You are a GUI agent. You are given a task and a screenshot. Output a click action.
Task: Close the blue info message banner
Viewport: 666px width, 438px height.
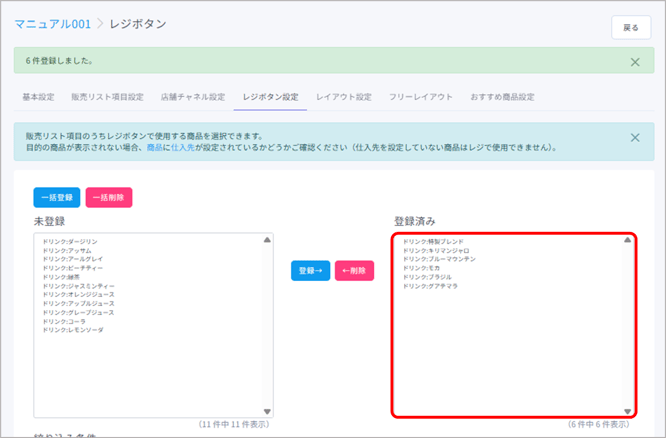point(635,138)
